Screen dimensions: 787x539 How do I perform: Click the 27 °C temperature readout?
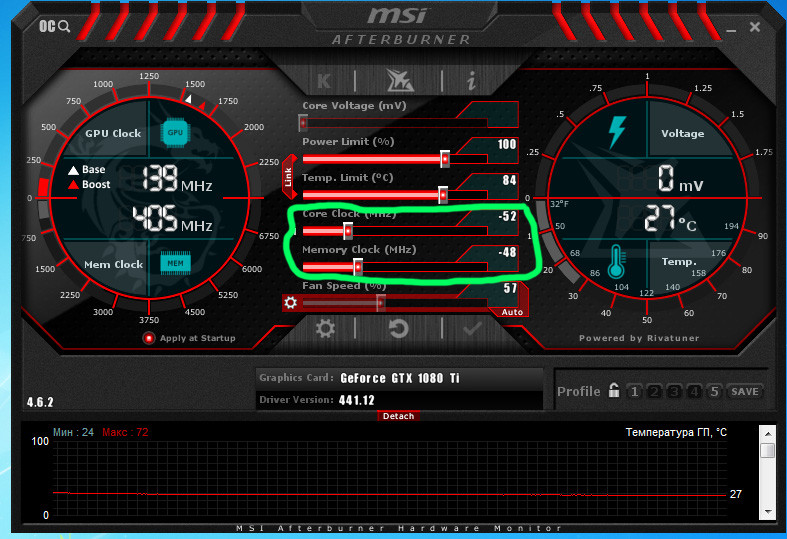coord(671,219)
